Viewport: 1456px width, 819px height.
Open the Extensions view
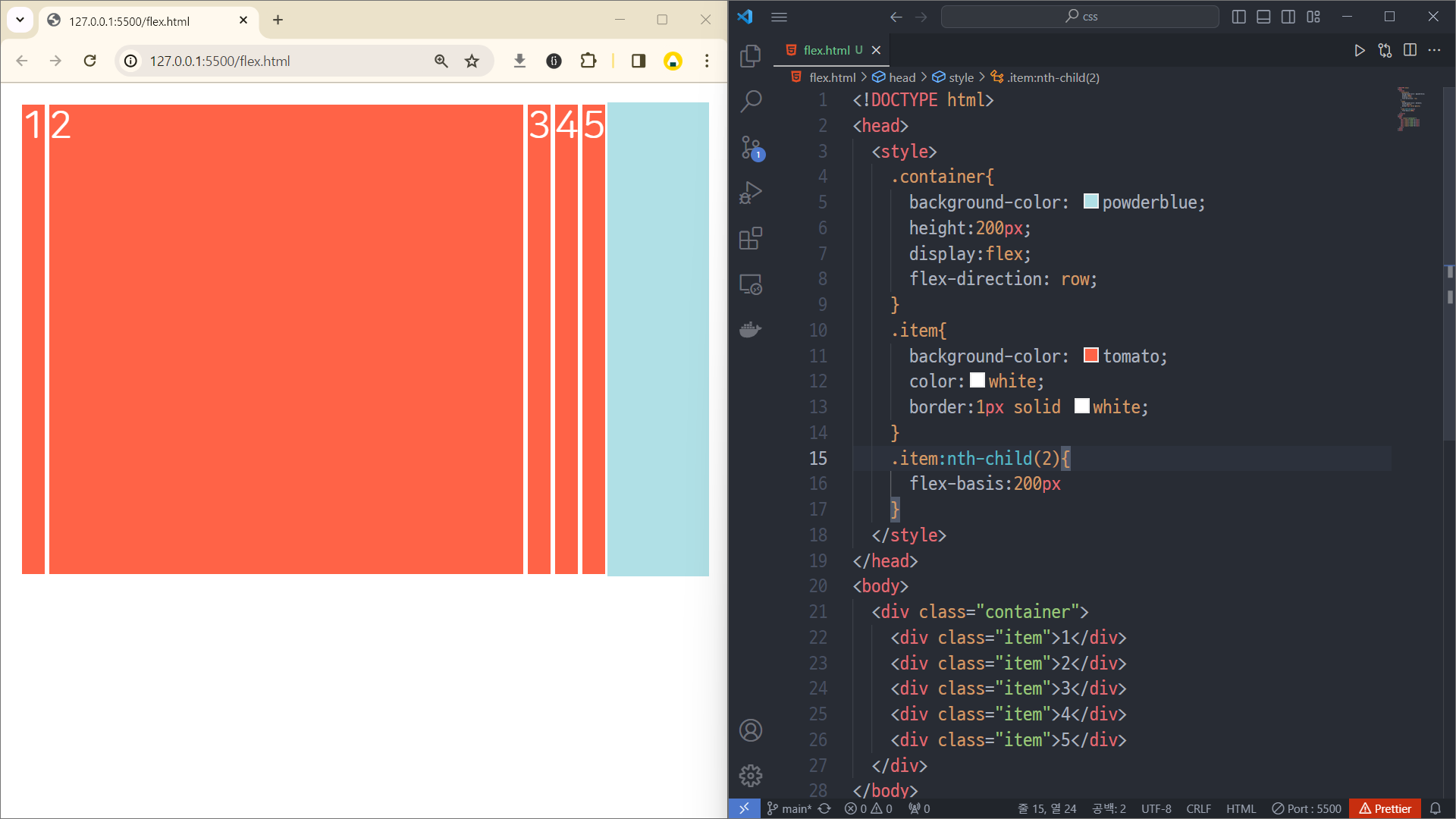coord(750,238)
